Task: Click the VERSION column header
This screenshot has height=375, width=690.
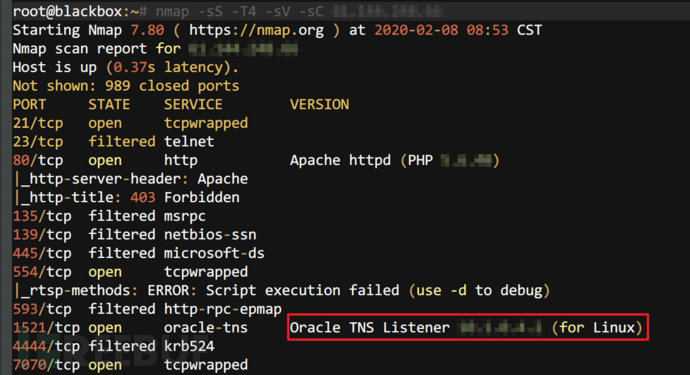Action: pos(319,104)
